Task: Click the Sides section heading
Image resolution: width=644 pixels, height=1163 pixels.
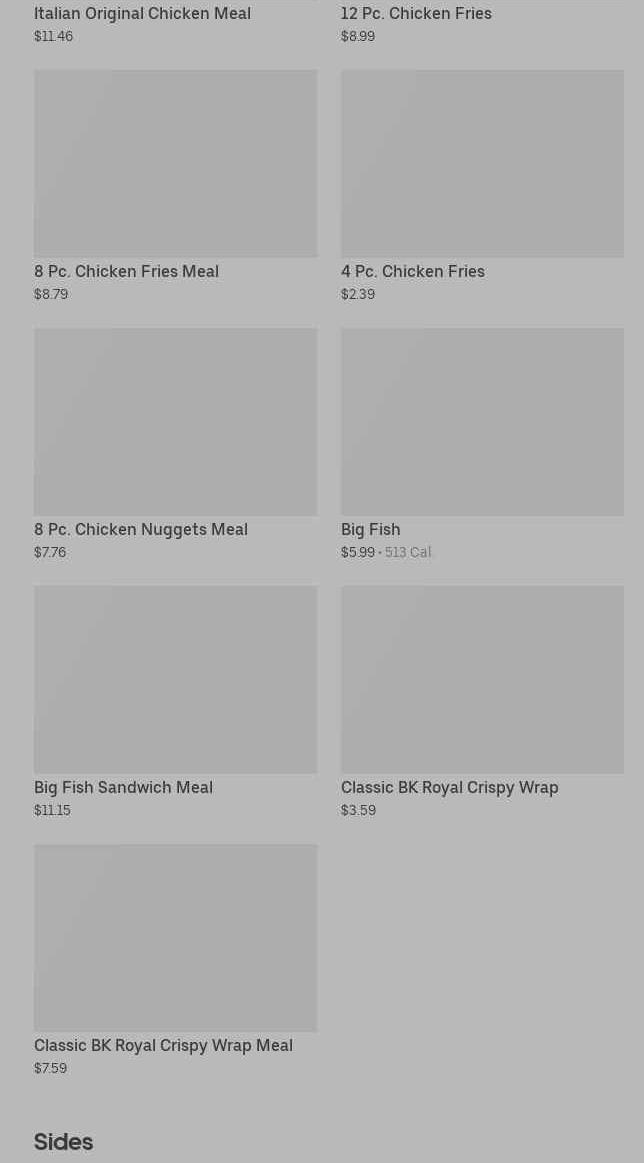Action: click(63, 1142)
